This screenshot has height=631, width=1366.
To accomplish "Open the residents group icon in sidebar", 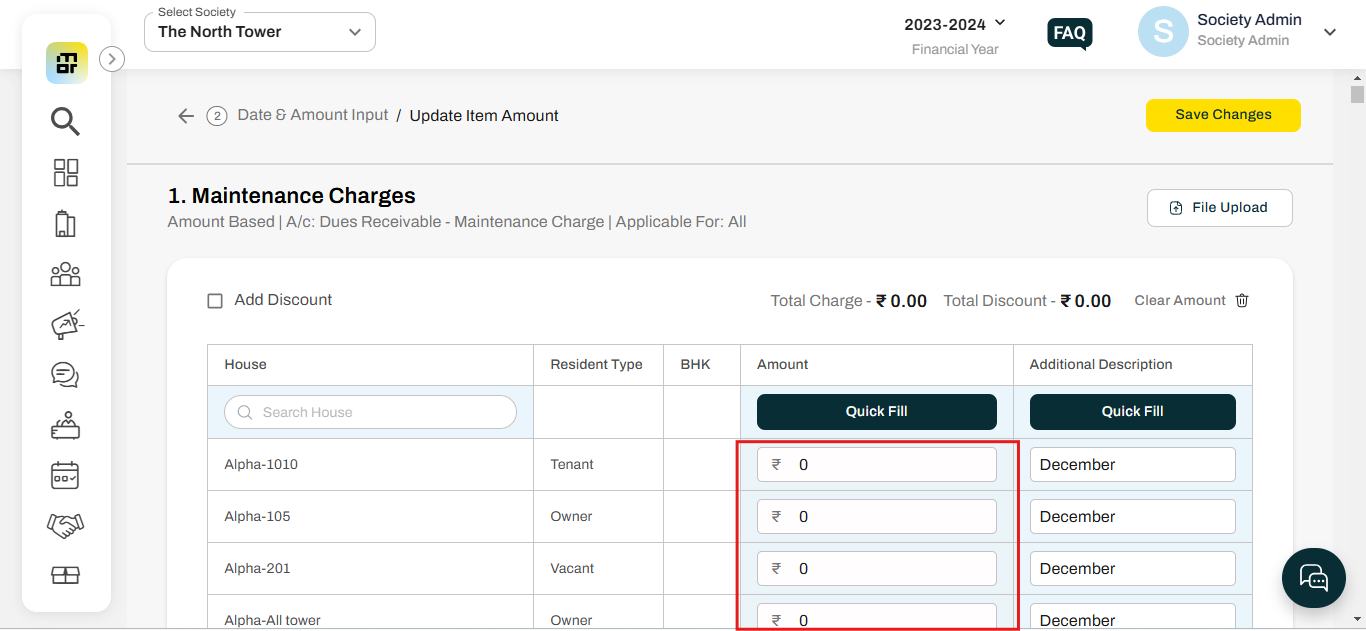I will coord(65,274).
